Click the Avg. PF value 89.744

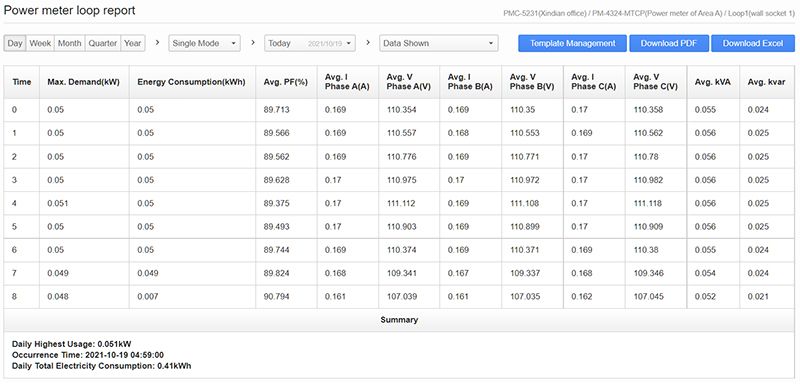coord(277,250)
